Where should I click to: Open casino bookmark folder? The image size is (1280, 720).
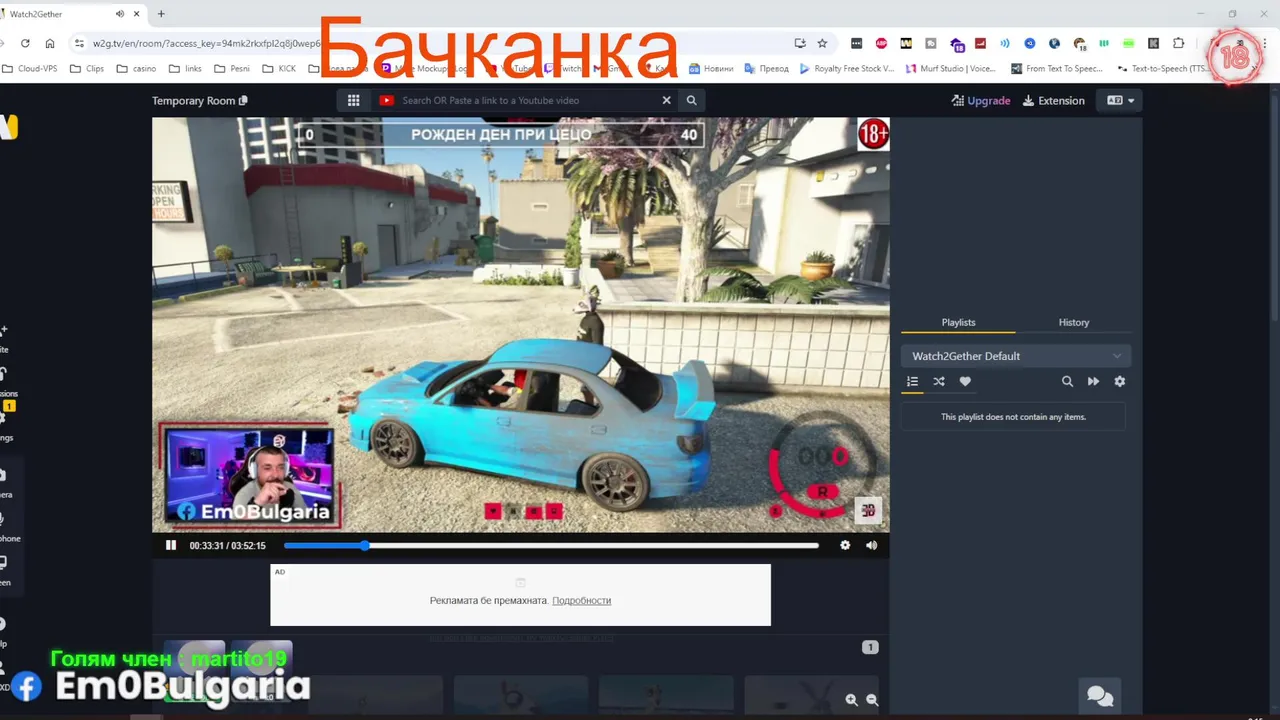pos(136,69)
